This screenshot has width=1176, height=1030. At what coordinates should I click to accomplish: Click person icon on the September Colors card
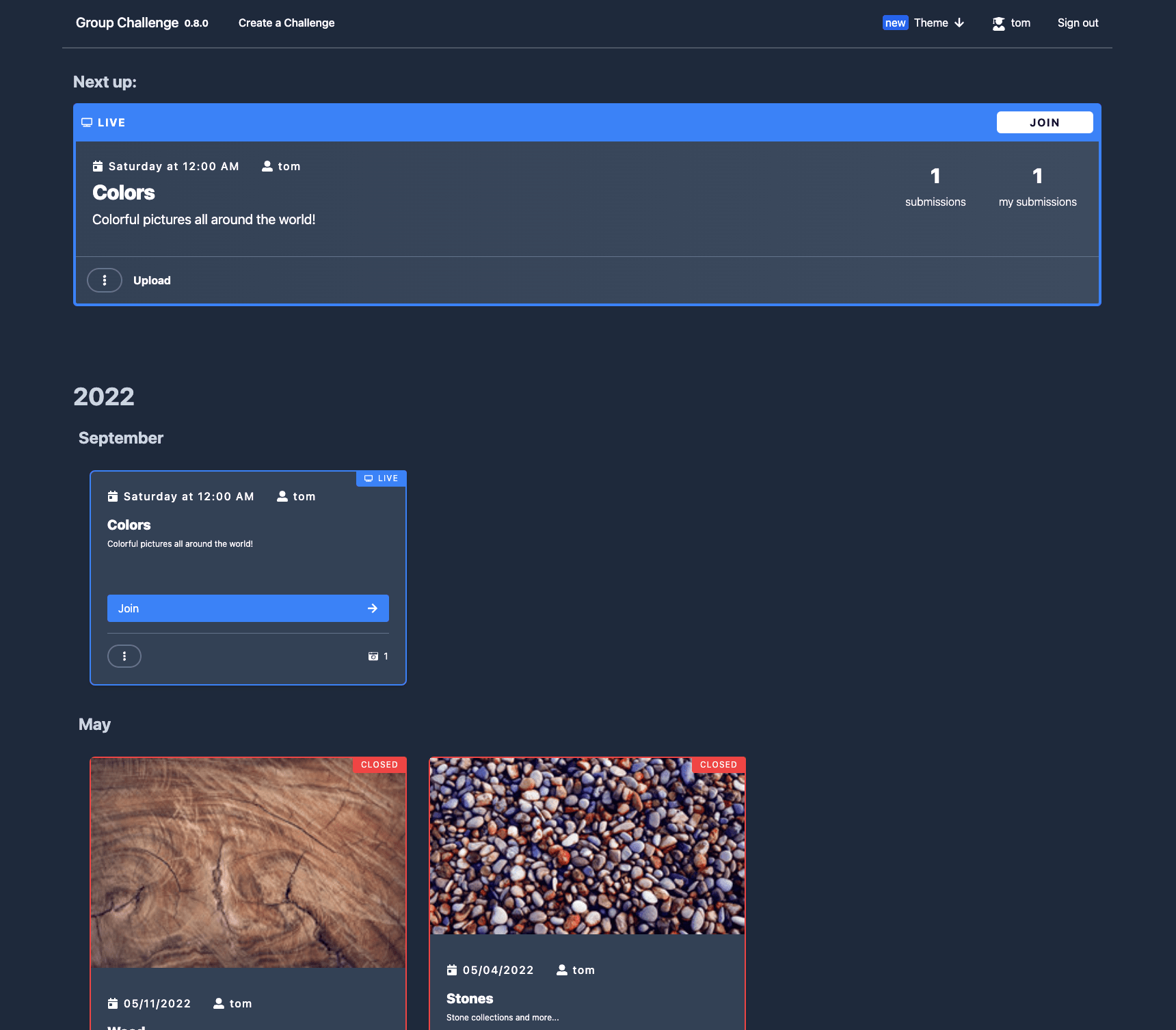click(282, 496)
